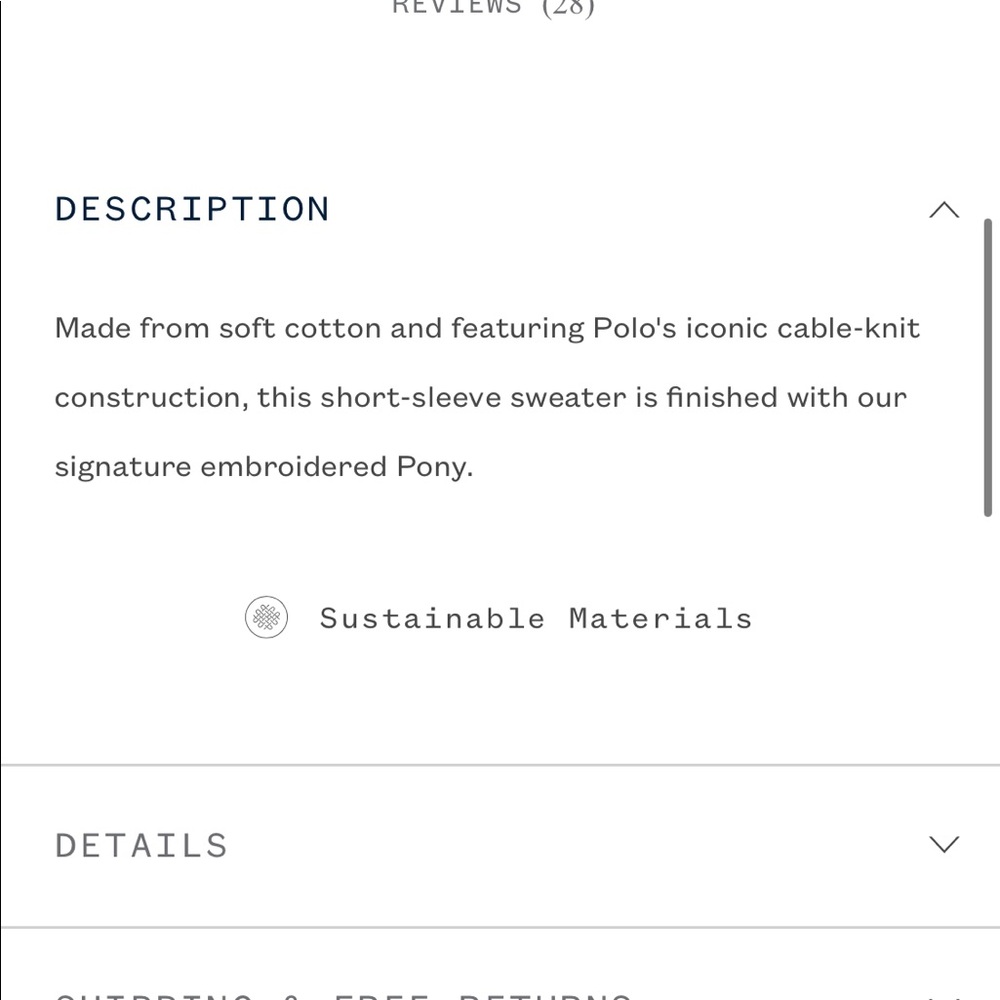The image size is (1000, 1000).
Task: Click the Sustainable Materials label text
Action: pos(536,618)
